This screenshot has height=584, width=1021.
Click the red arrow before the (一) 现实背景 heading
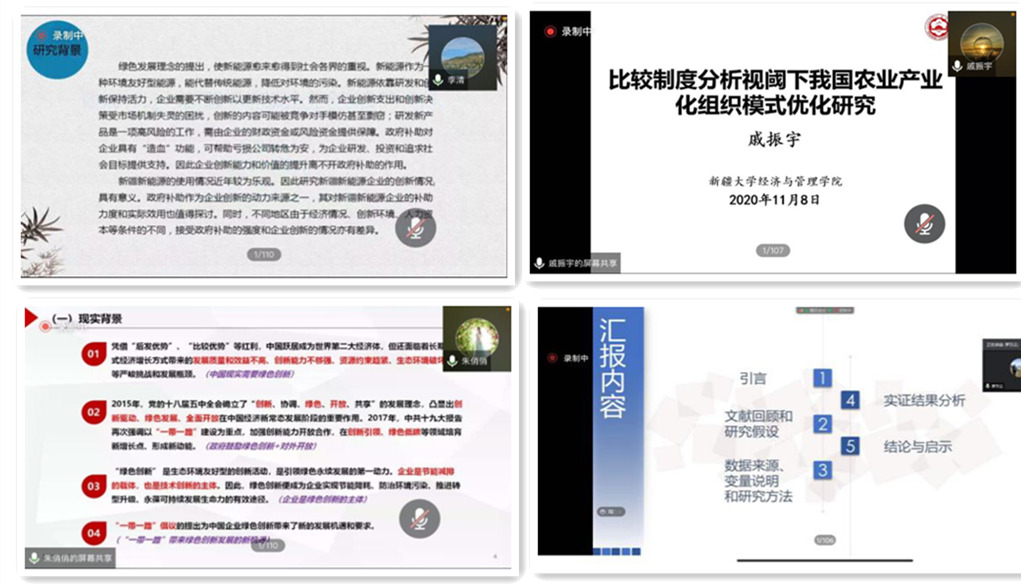(31, 318)
